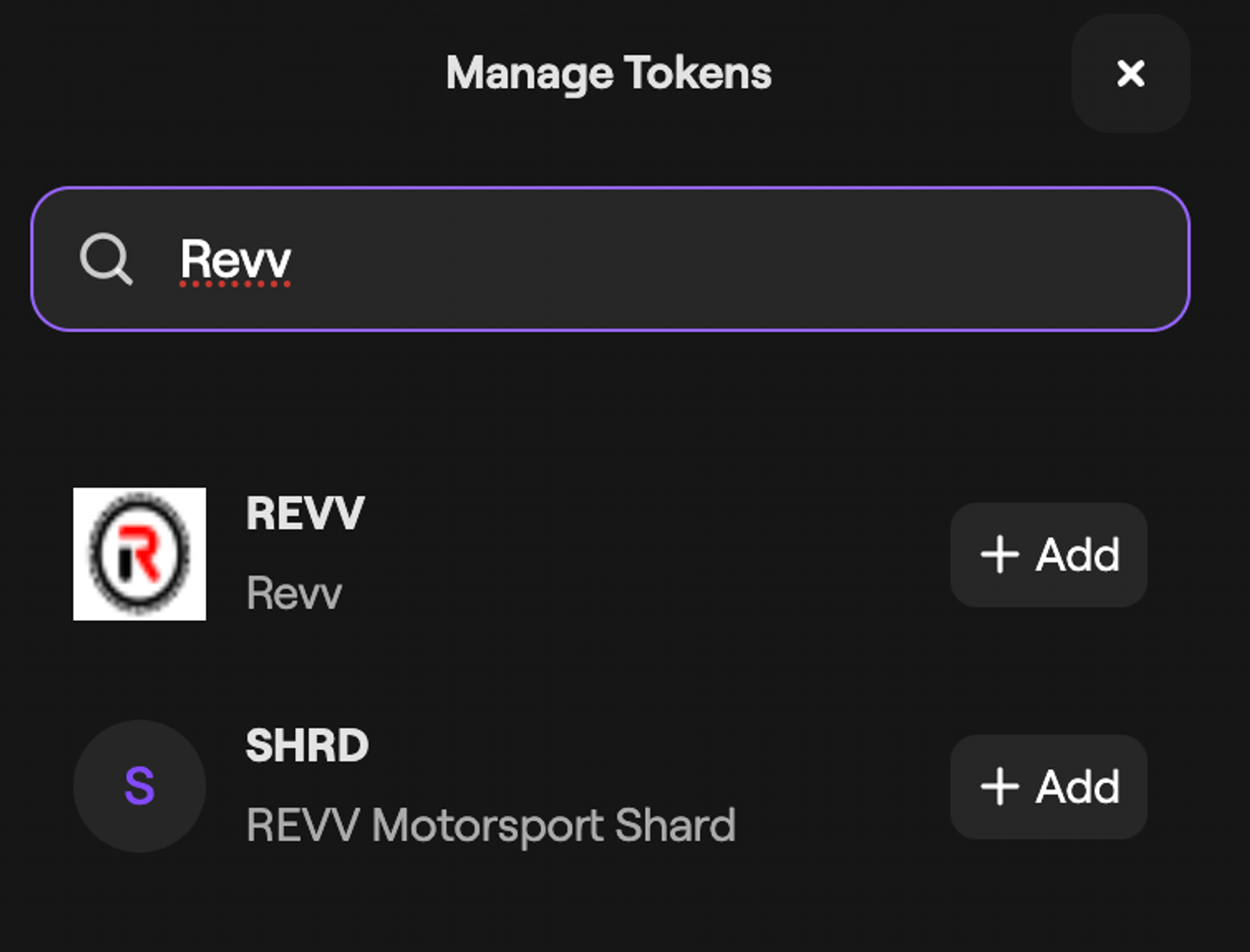
Task: Click the "REVV Motorsport Shard" token name
Action: click(x=490, y=825)
